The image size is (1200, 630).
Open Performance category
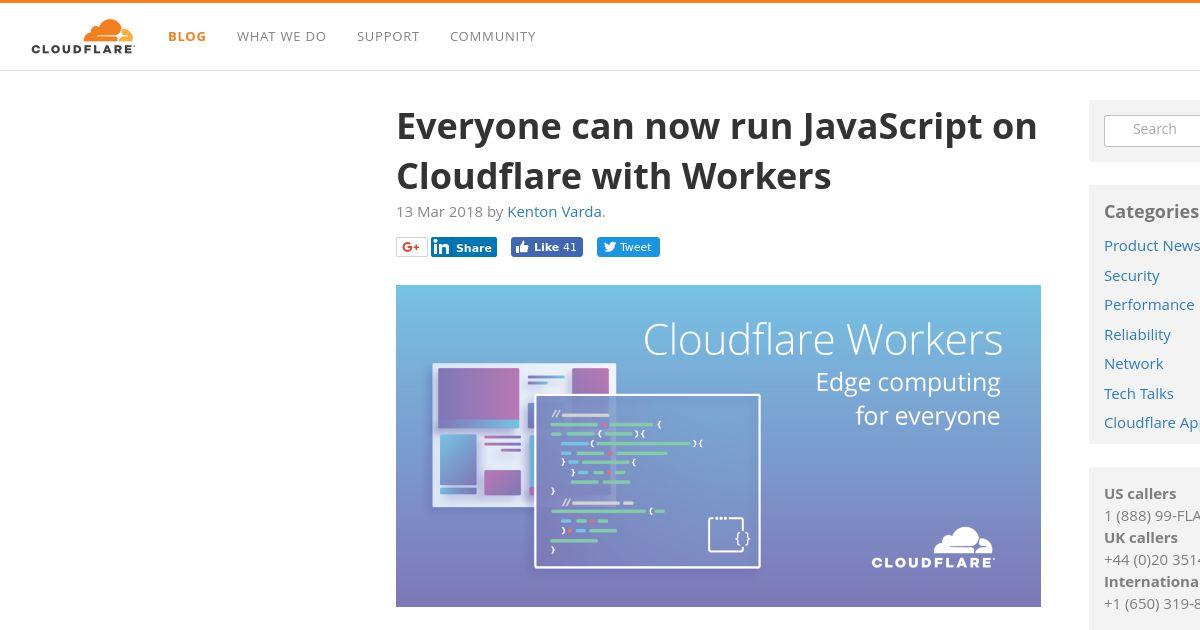coord(1149,305)
